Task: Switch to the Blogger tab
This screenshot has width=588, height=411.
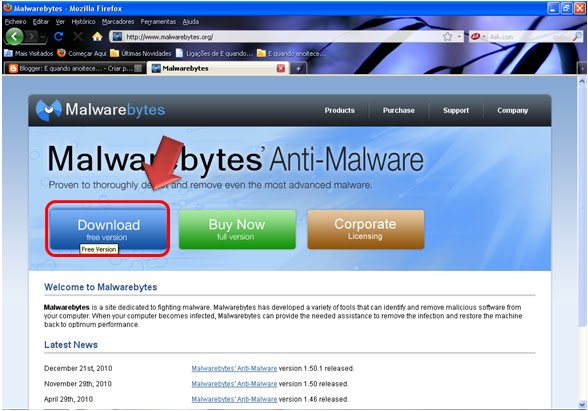Action: 75,68
